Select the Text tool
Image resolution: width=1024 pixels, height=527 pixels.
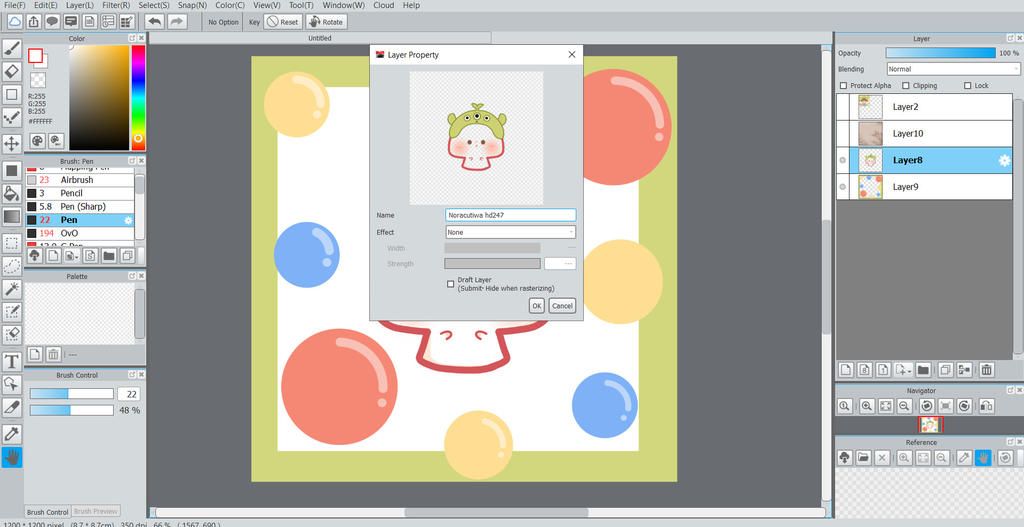pyautogui.click(x=12, y=362)
